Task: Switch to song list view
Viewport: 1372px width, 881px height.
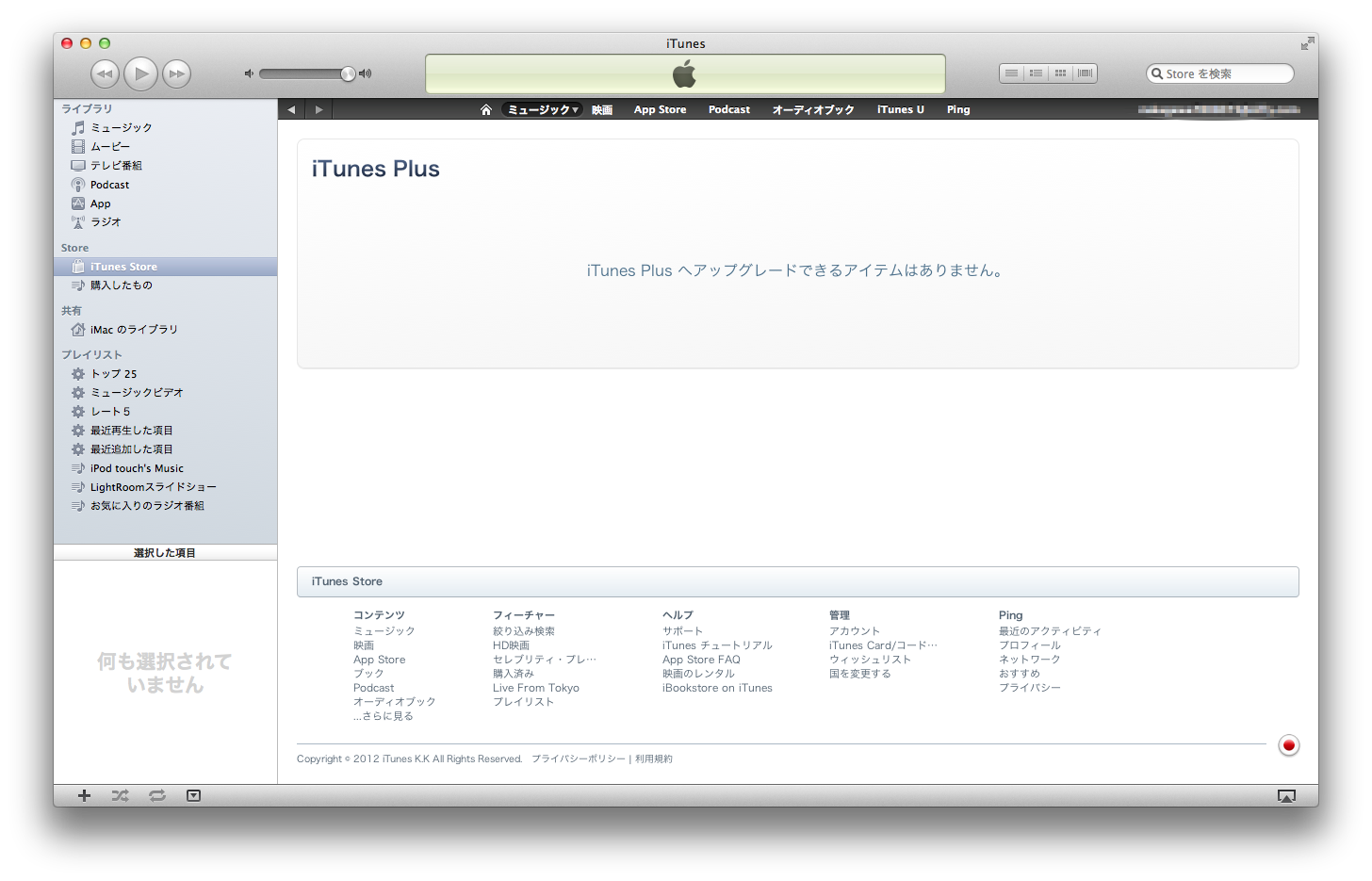Action: pyautogui.click(x=1011, y=73)
